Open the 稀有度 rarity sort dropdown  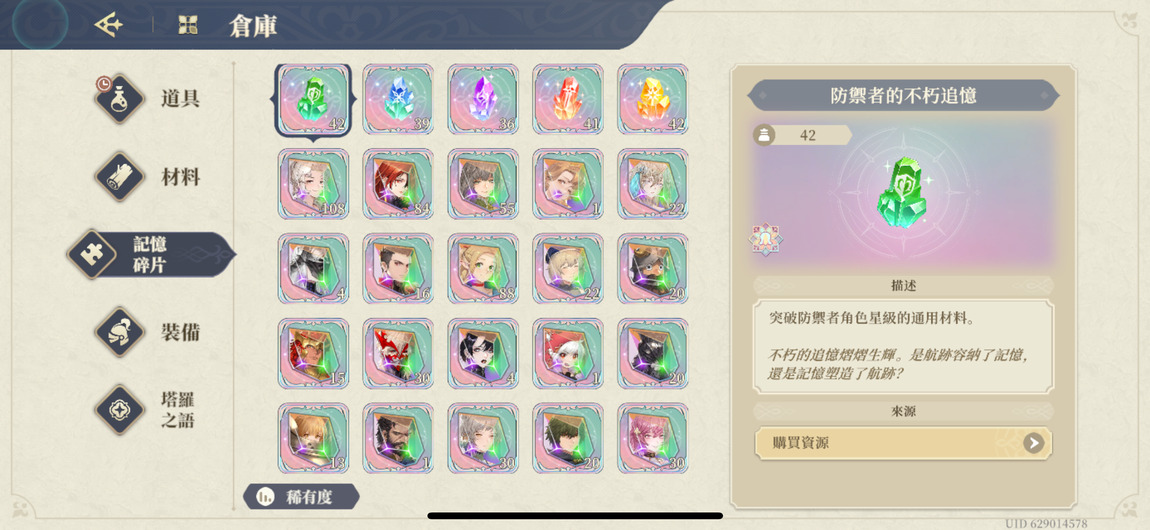[x=301, y=496]
